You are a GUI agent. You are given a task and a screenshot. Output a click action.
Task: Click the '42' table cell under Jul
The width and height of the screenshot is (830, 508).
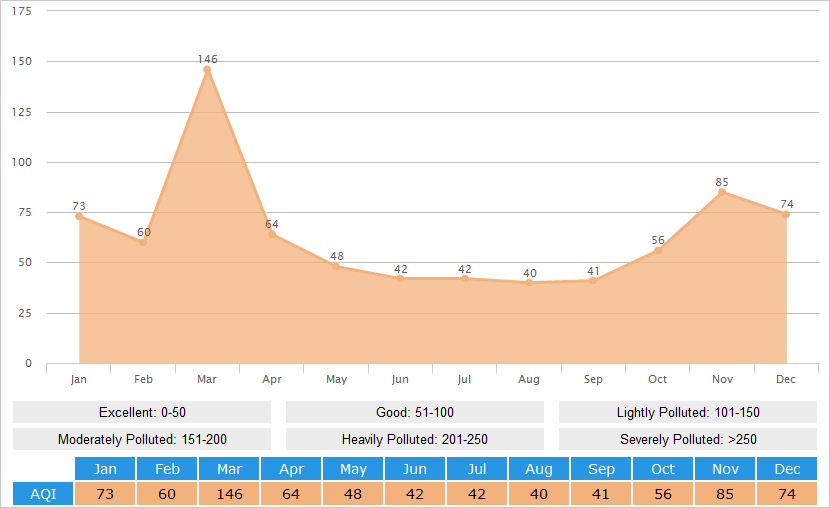[477, 494]
